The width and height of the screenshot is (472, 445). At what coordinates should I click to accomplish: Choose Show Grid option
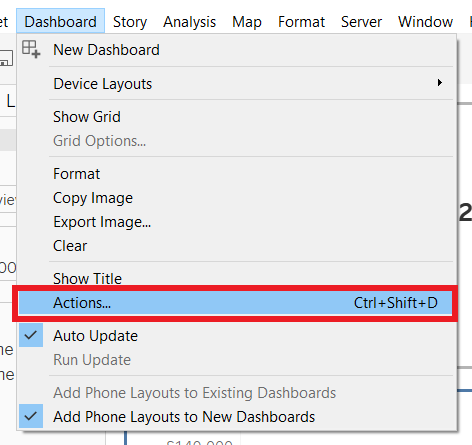tap(237, 117)
